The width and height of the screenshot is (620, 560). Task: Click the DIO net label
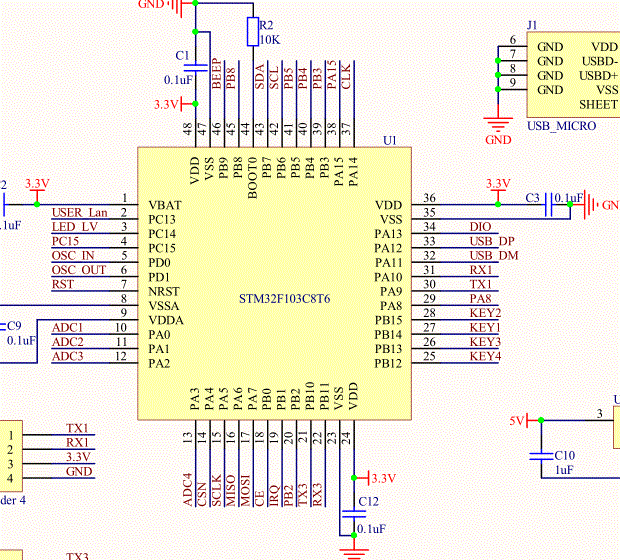click(x=480, y=227)
